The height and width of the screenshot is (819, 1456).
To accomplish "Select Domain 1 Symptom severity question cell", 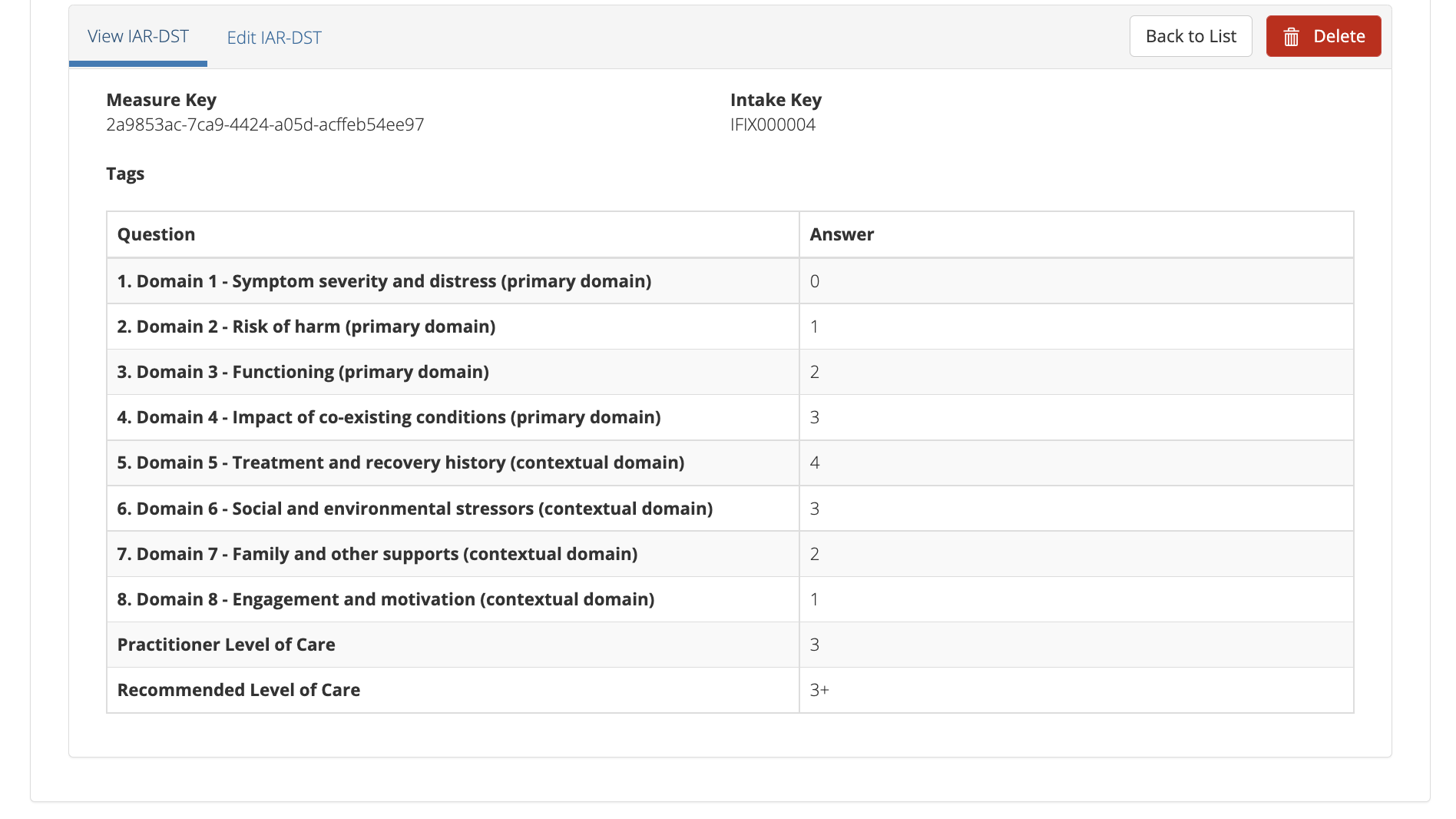I will (x=453, y=281).
